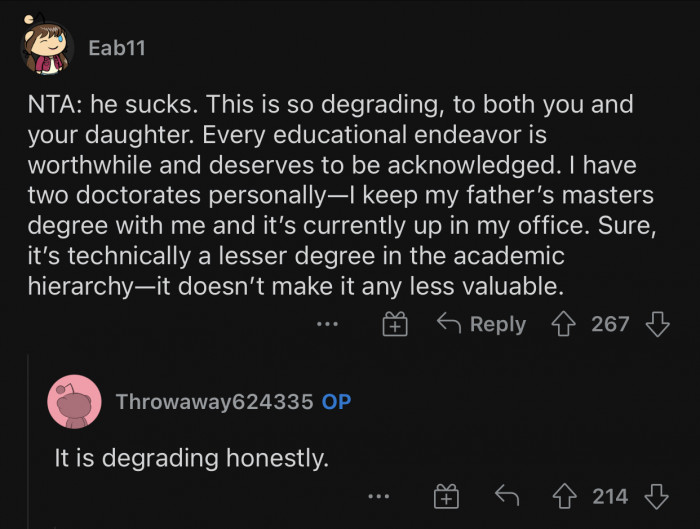
Task: Upvote the Eab11 comment
Action: (x=567, y=324)
